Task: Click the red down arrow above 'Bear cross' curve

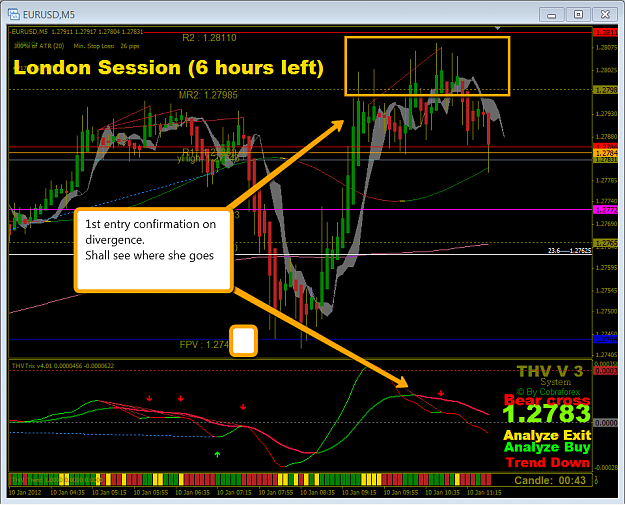Action: pyautogui.click(x=441, y=393)
